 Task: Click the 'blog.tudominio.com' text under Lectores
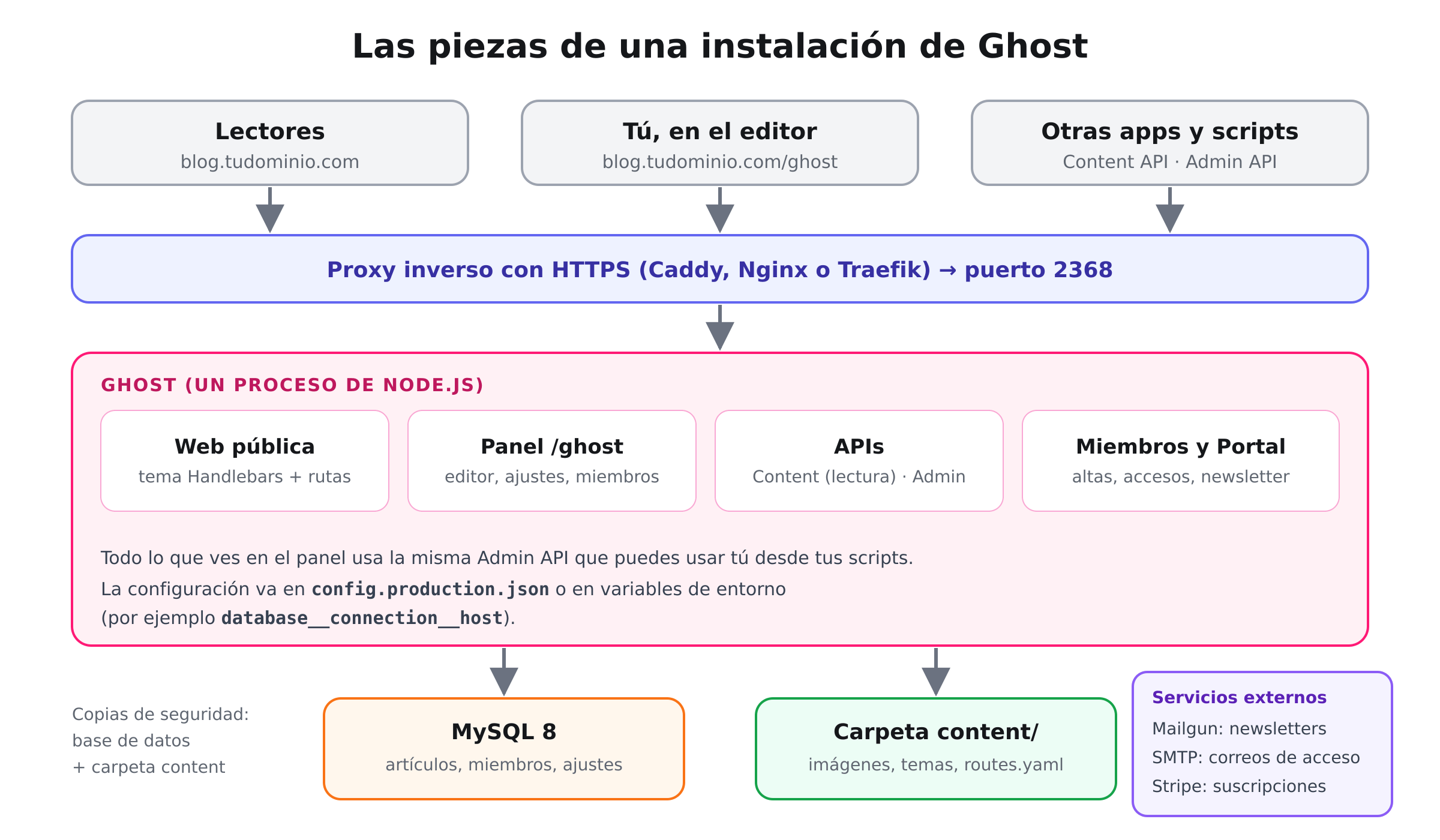click(270, 162)
